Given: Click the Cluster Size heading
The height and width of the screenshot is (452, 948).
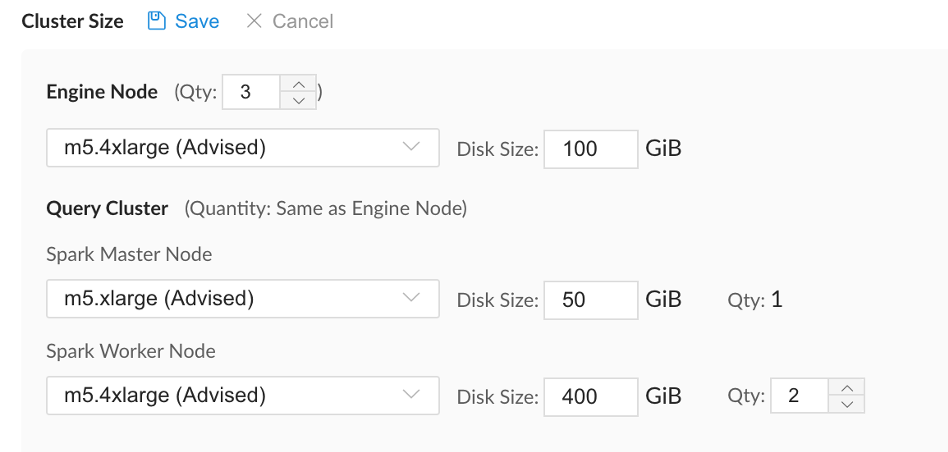Looking at the screenshot, I should click(73, 22).
